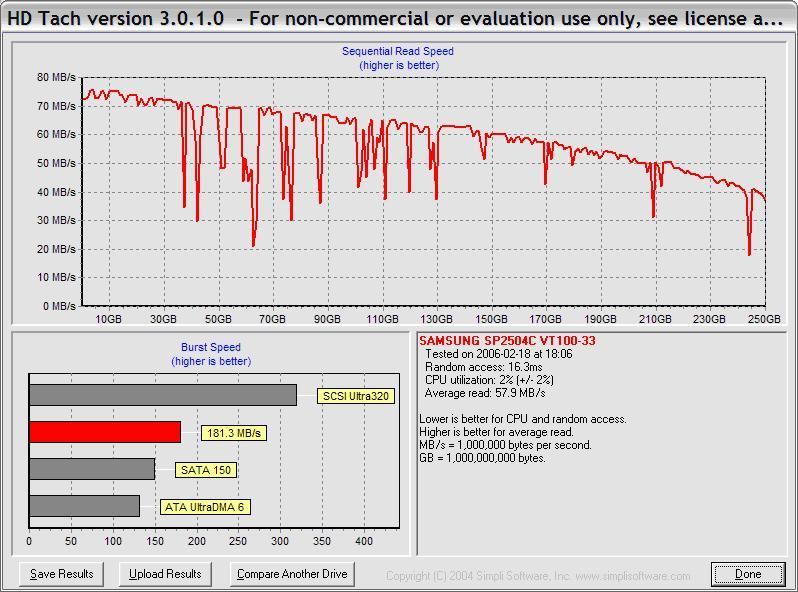The width and height of the screenshot is (798, 592).
Task: Click the CPU utilization: 2% line
Action: 489,380
